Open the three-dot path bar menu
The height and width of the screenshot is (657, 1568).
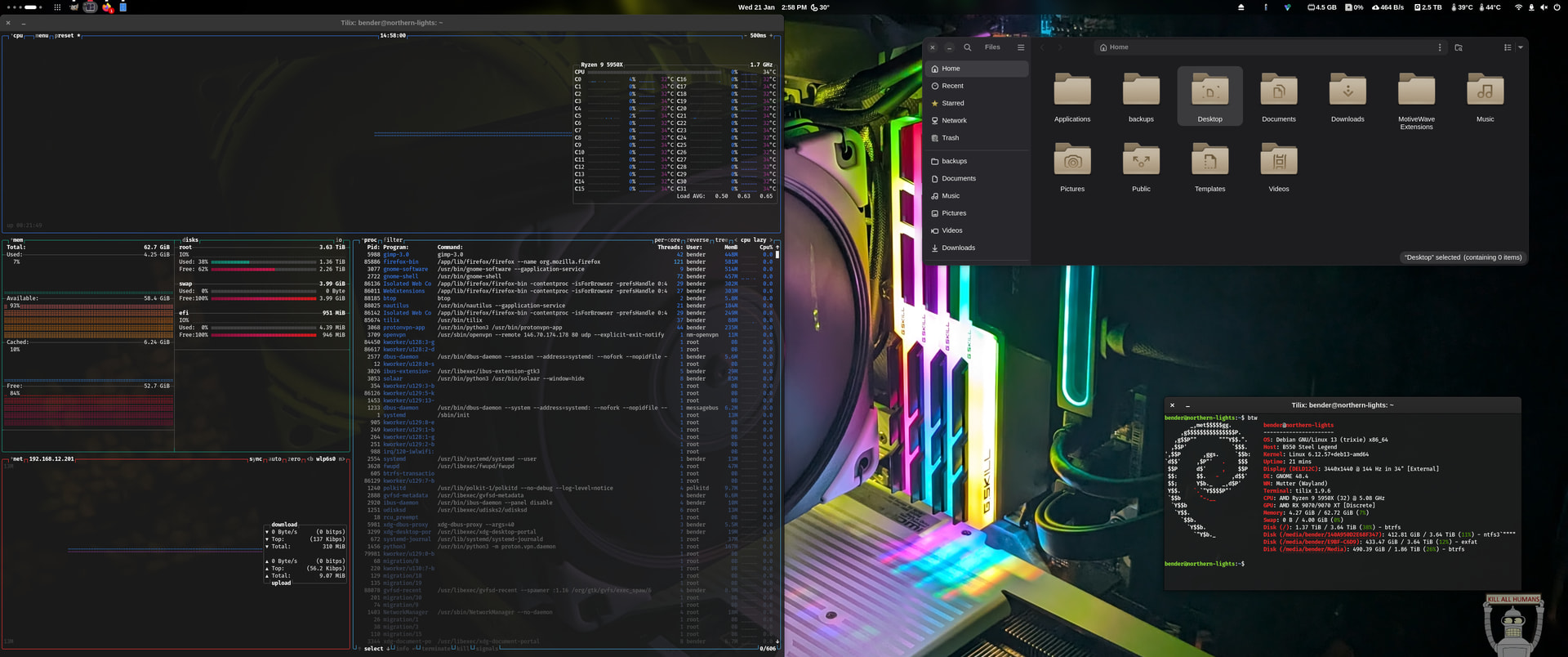coord(1440,47)
